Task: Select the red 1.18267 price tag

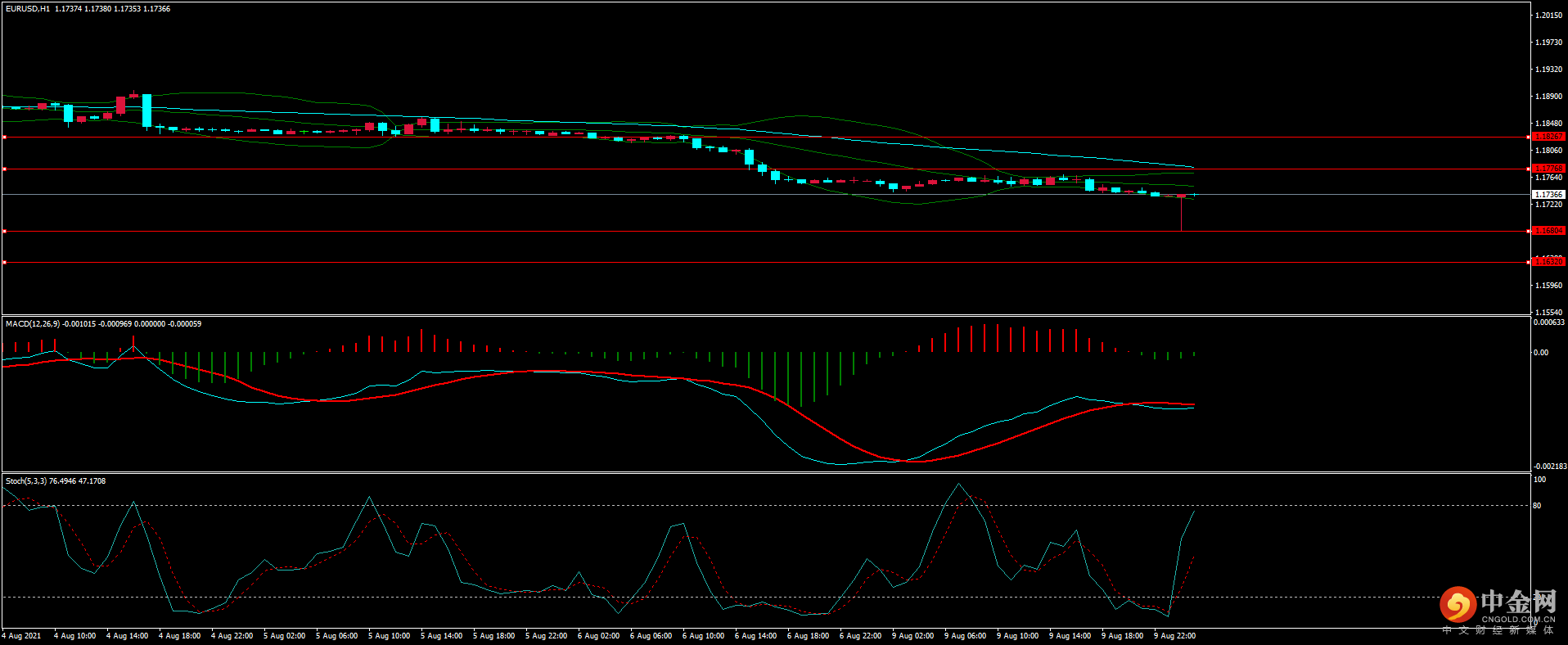Action: [x=1548, y=137]
